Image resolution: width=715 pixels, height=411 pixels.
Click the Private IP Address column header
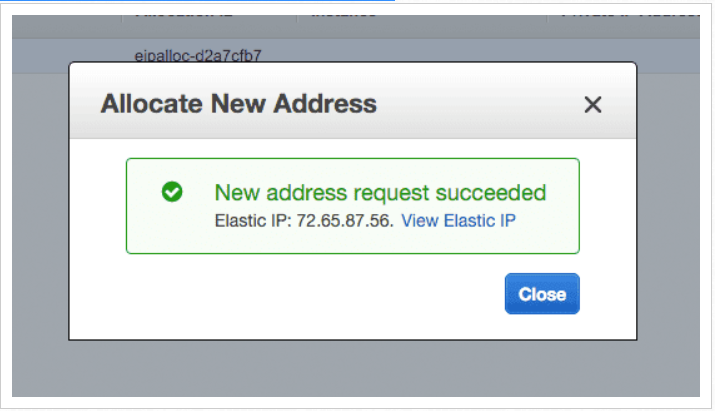click(x=629, y=16)
